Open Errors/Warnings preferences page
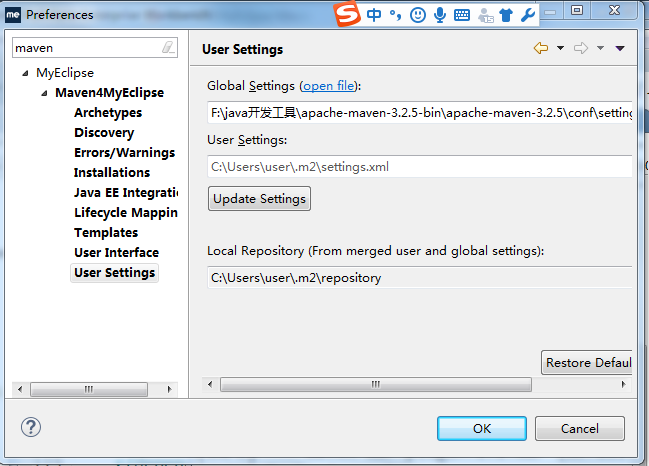 (125, 153)
